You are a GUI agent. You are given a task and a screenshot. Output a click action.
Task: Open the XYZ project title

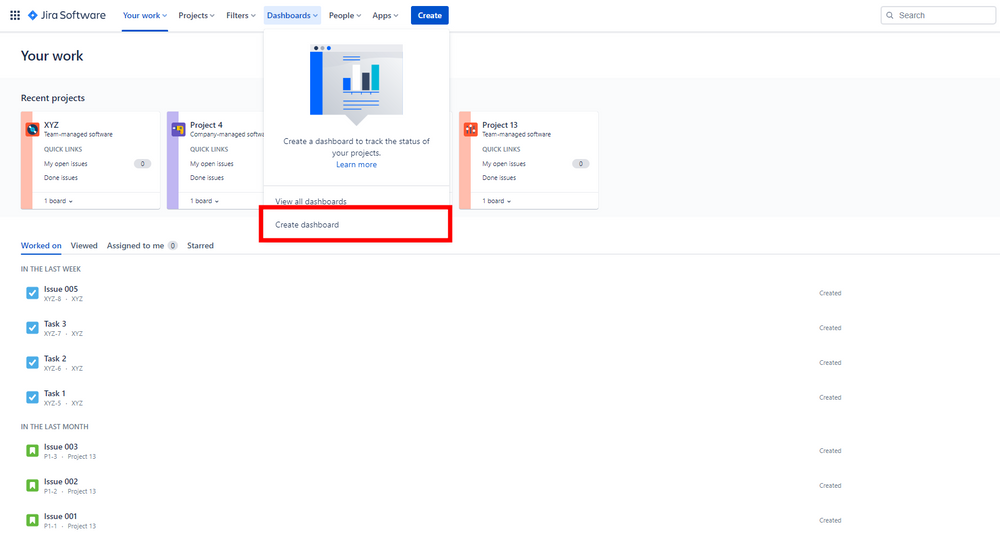(x=51, y=125)
